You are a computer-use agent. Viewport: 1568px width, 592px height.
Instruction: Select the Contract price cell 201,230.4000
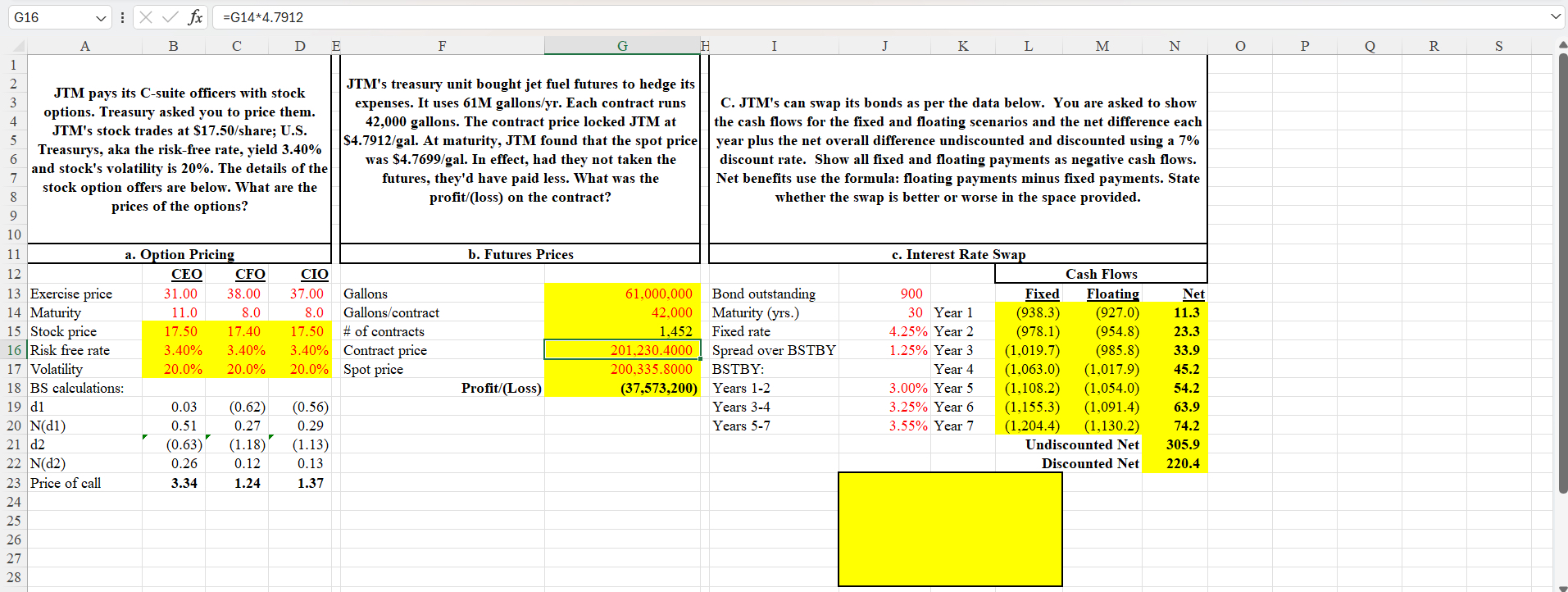coord(622,350)
